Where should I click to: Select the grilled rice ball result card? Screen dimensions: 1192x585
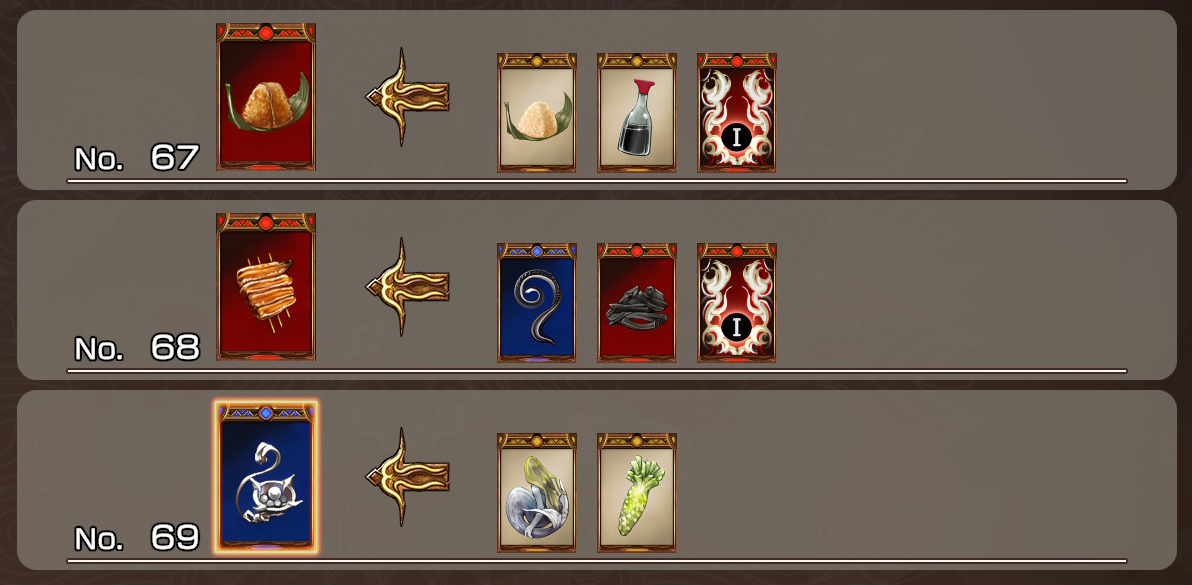click(265, 96)
